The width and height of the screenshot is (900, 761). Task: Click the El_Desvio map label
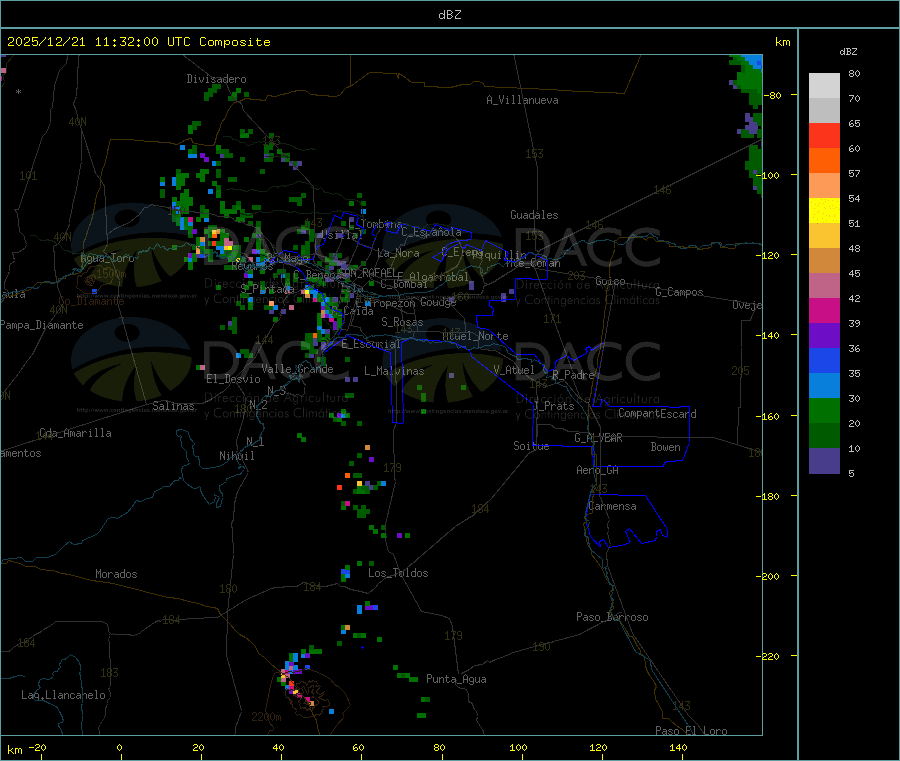(233, 379)
